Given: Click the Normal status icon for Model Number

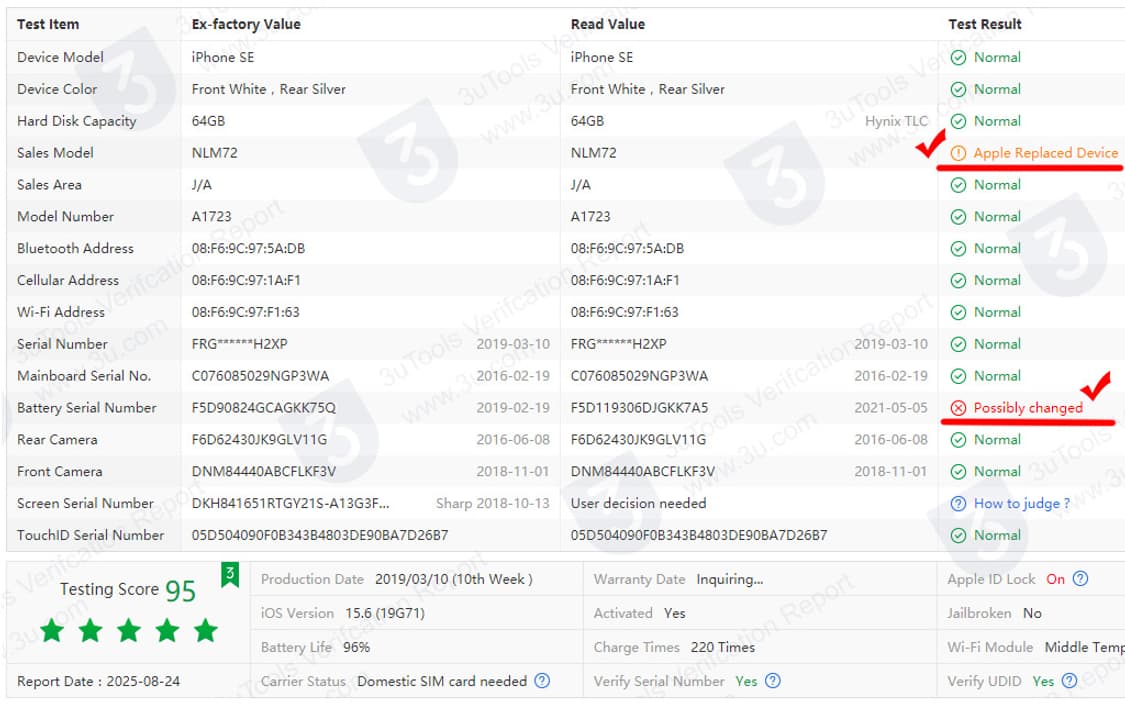Looking at the screenshot, I should coord(958,217).
